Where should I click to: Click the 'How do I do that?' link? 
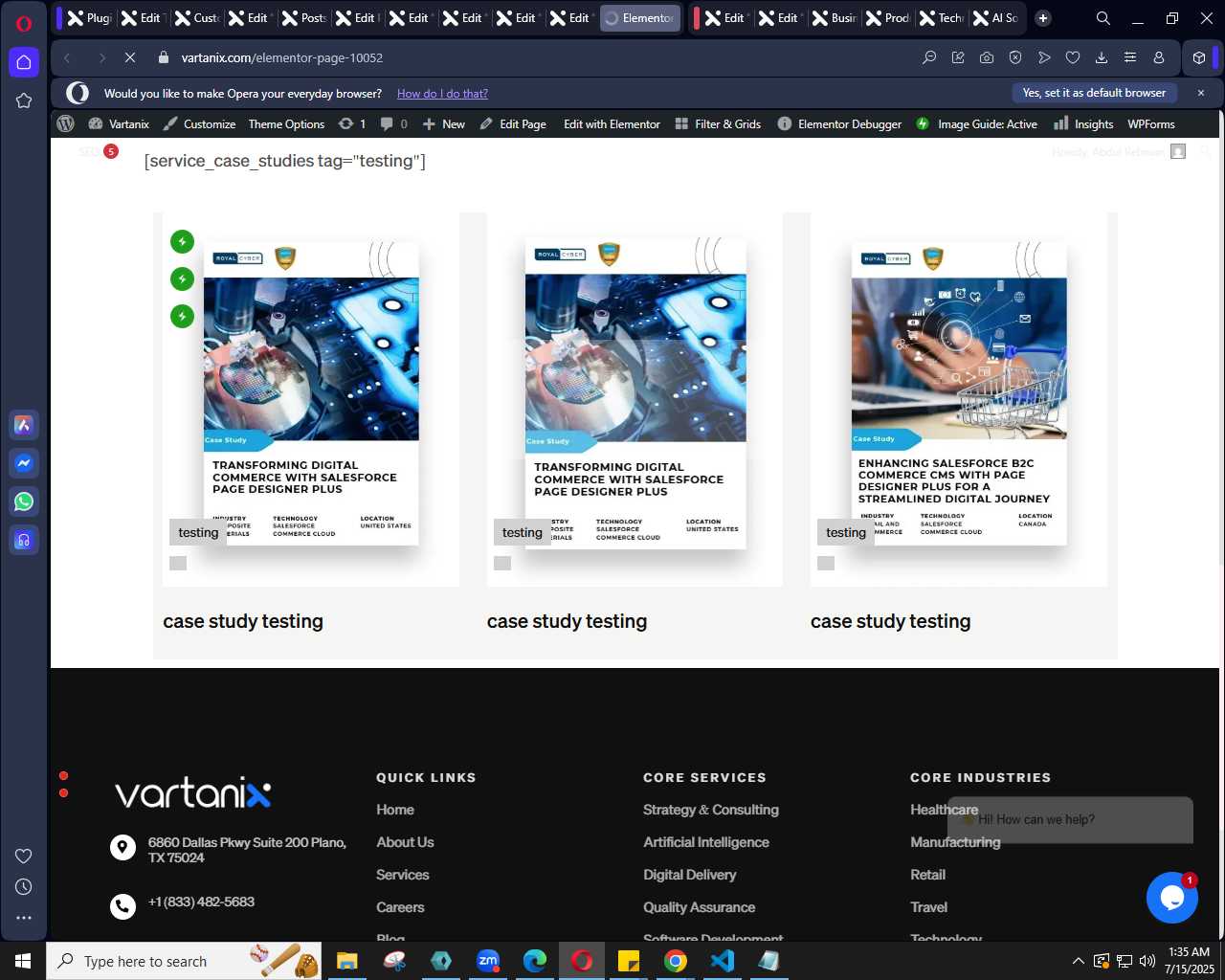[442, 93]
